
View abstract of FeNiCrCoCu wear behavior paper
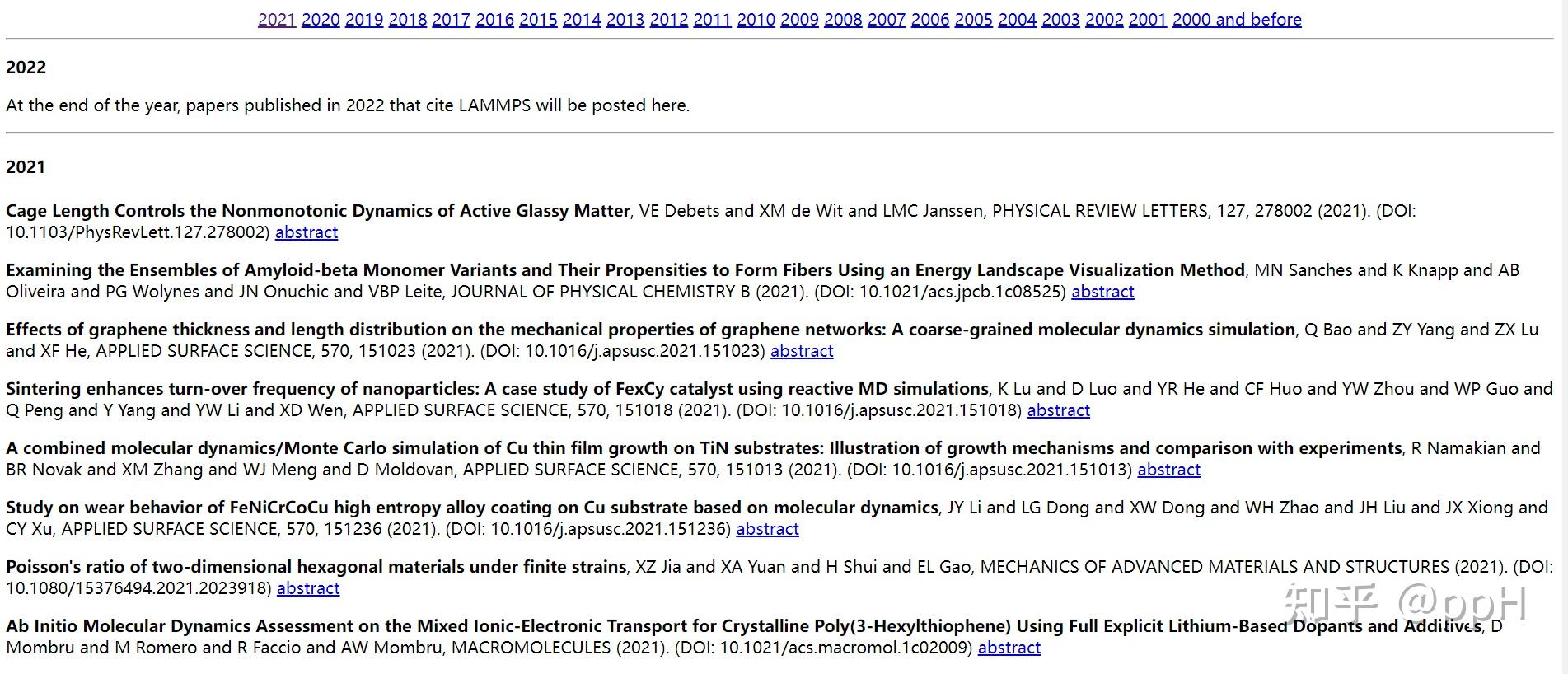tap(767, 529)
